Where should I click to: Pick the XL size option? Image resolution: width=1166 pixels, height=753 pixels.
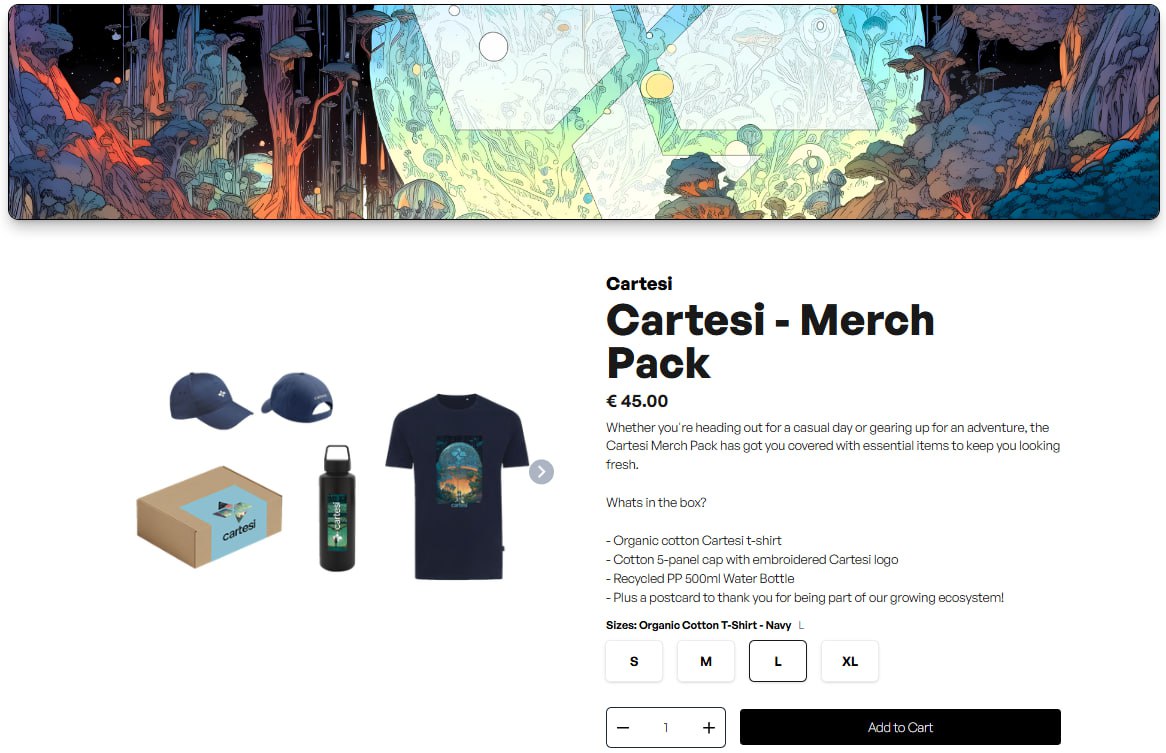[x=850, y=661]
